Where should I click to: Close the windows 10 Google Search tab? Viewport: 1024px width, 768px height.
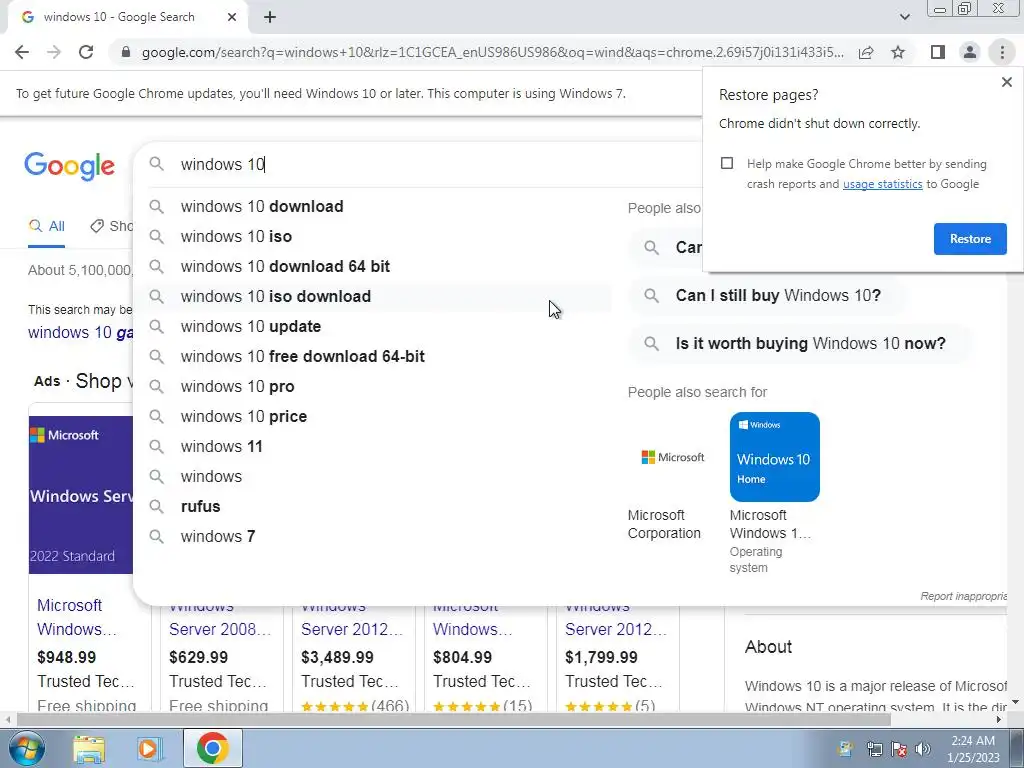point(232,17)
